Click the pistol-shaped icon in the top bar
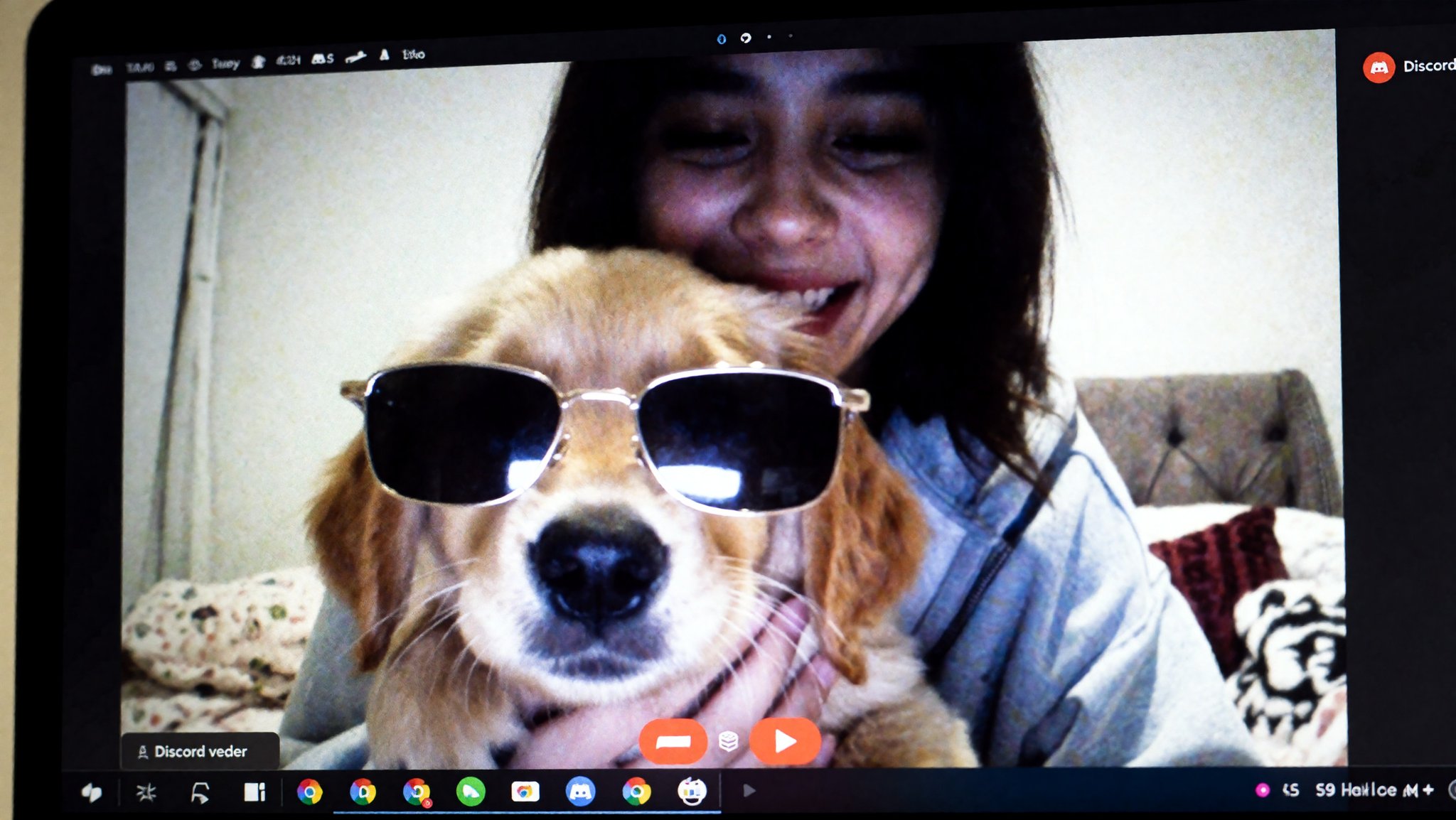Screen dimensions: 1456x820 355,58
